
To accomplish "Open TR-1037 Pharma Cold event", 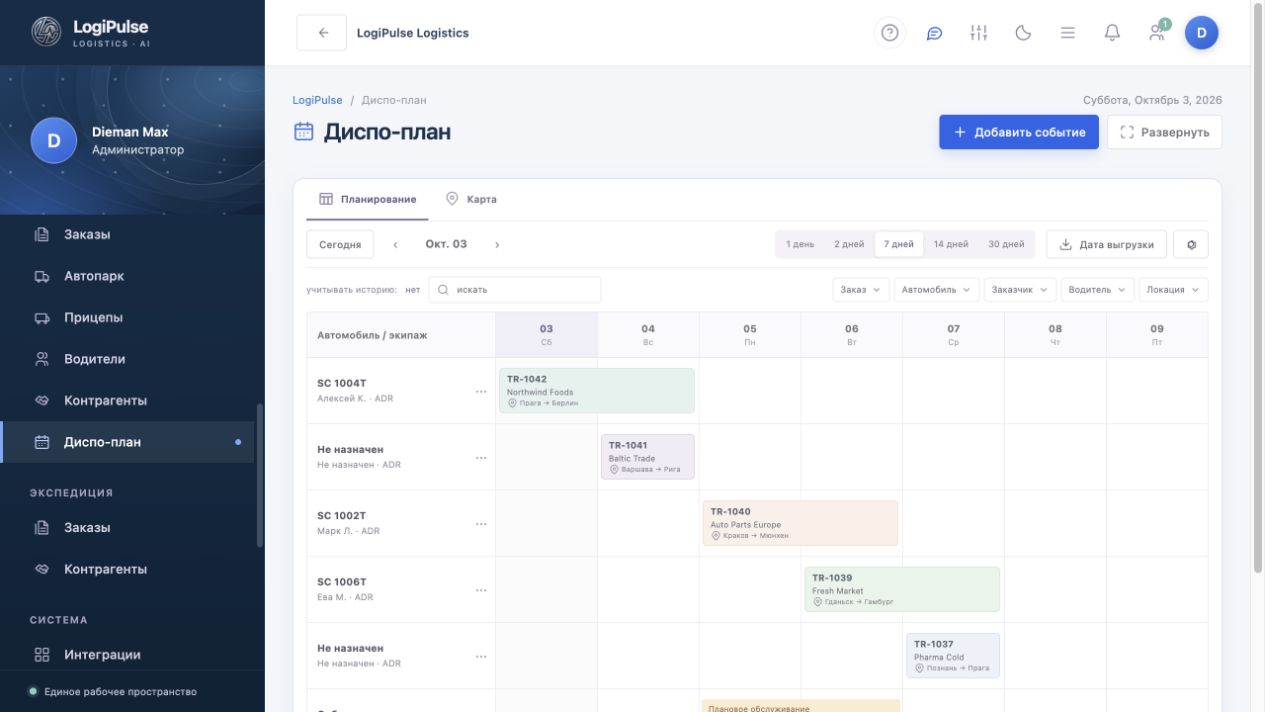I will (x=953, y=655).
